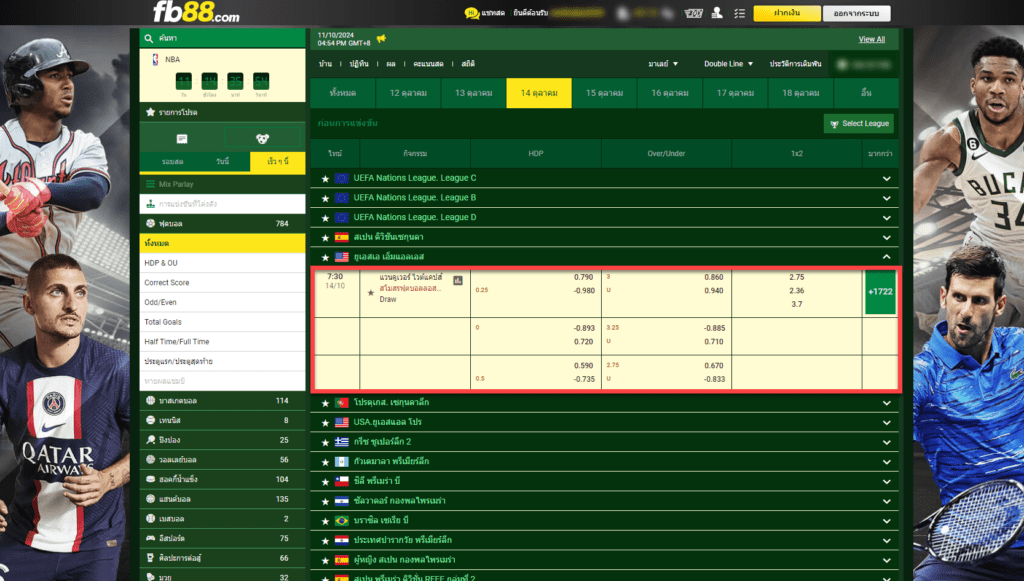Open the +1722 more markets button
The image size is (1024, 581).
[x=880, y=292]
